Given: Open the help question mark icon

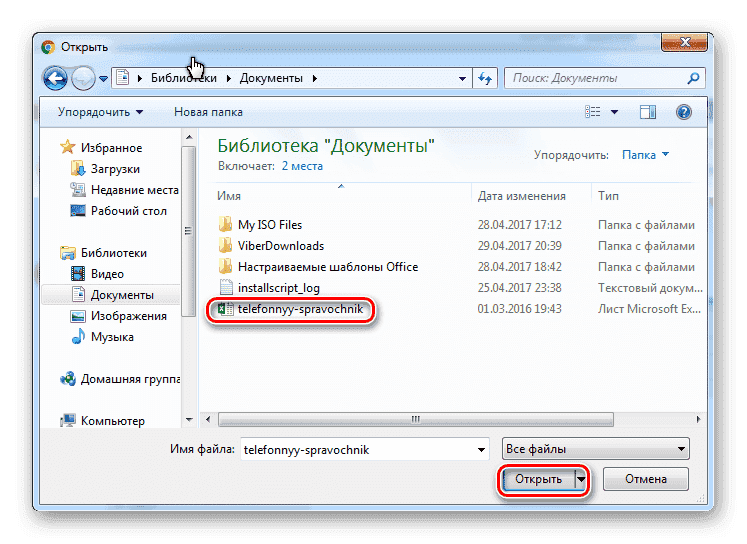Looking at the screenshot, I should [684, 112].
